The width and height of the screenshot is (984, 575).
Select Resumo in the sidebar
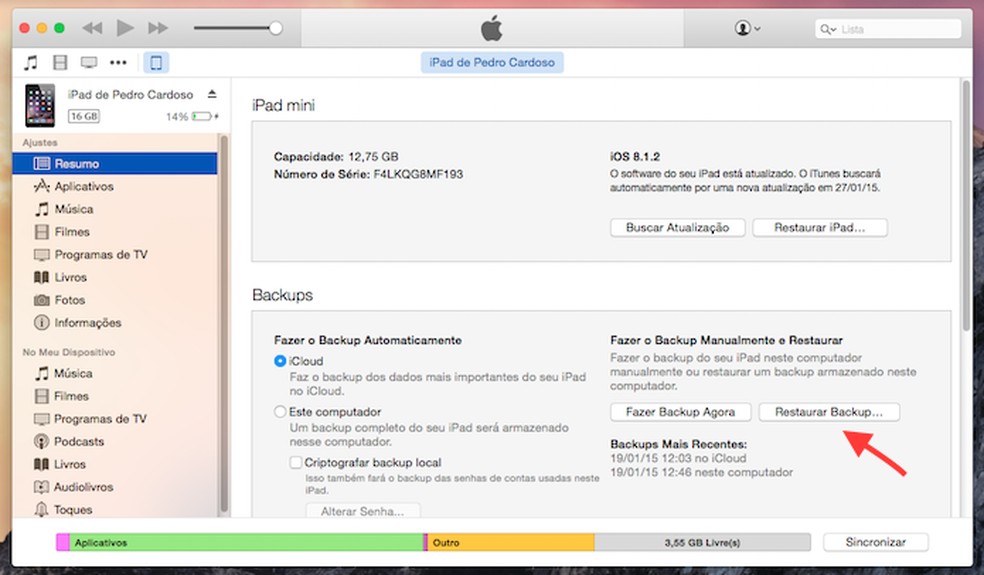tap(115, 164)
